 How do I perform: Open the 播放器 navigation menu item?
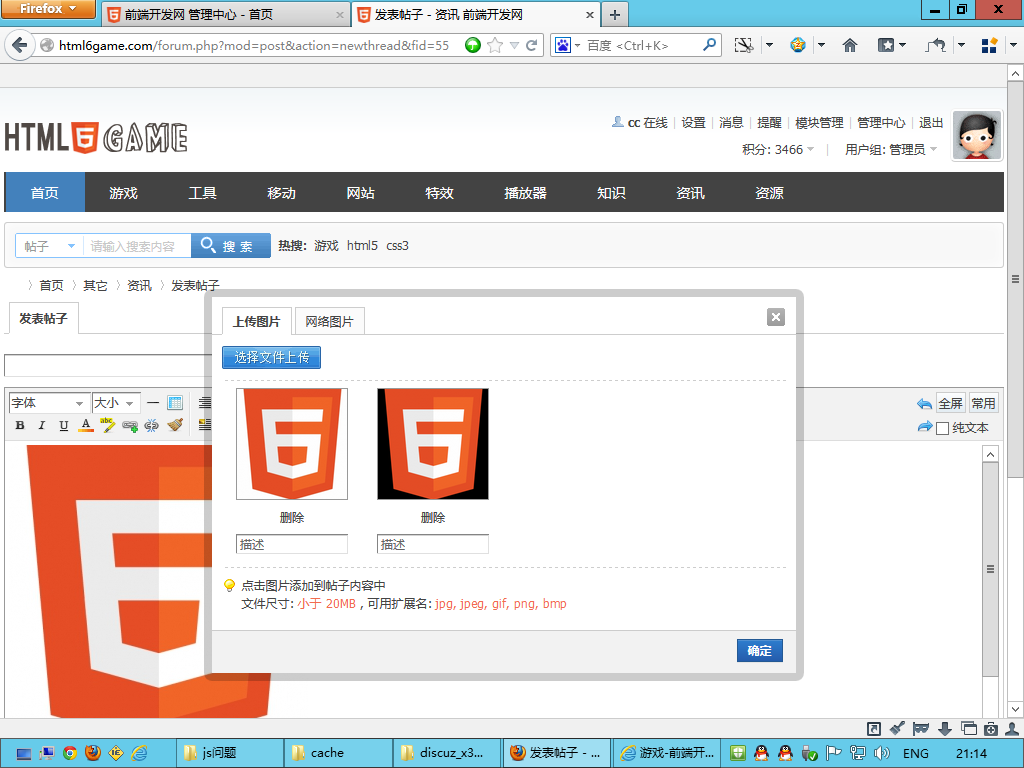[x=525, y=193]
